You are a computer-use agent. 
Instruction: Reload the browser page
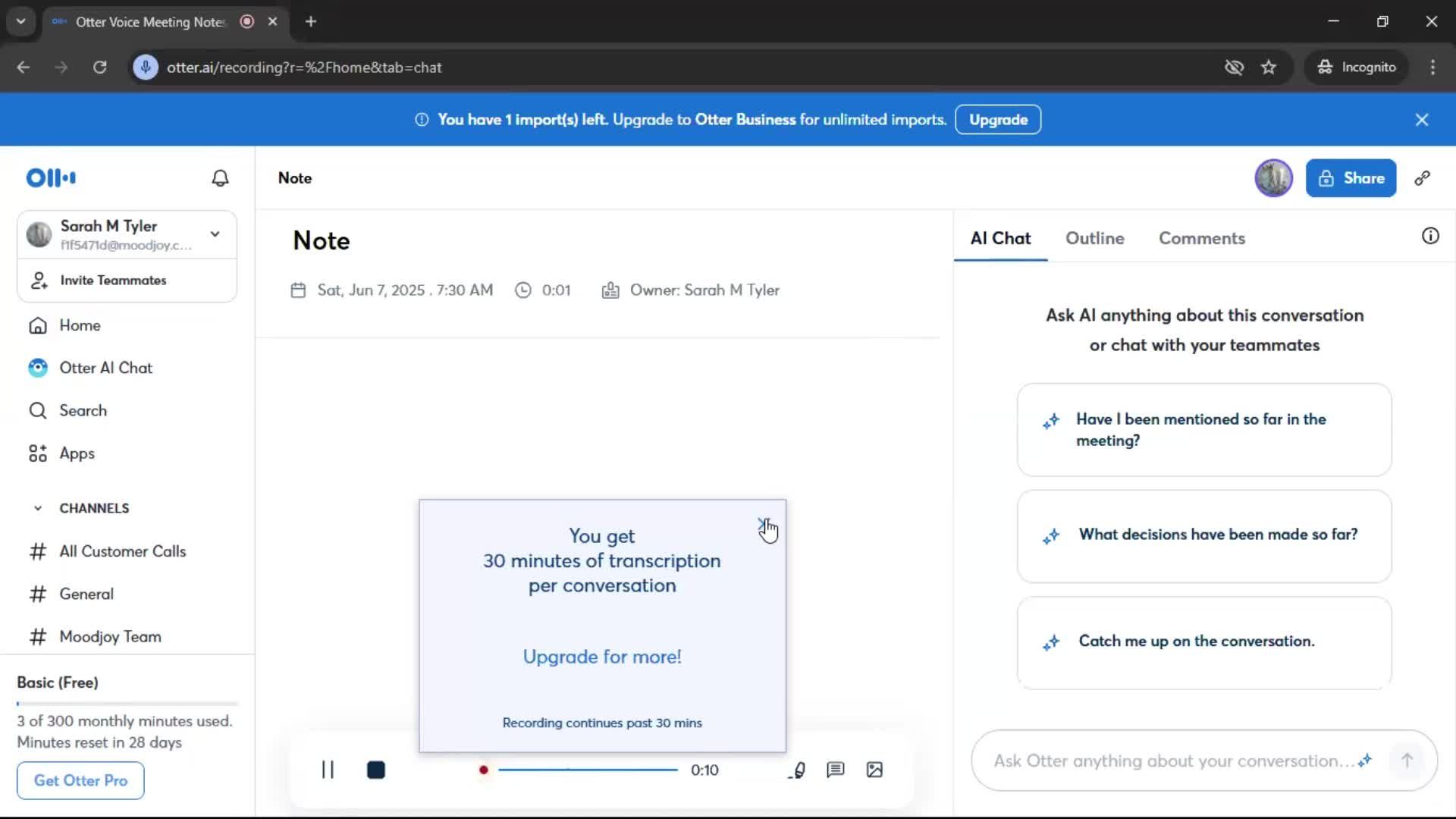tap(99, 67)
